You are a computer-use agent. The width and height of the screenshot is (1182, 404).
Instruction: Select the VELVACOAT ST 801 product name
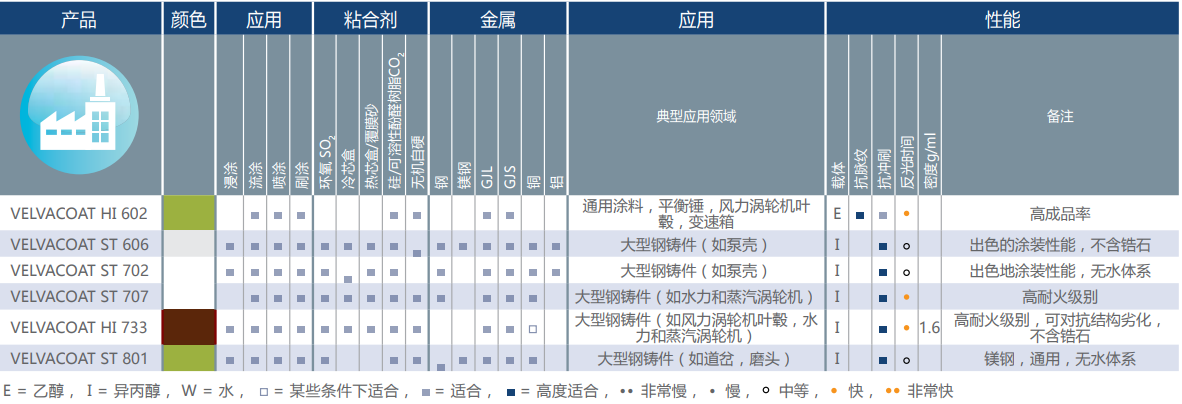[79, 359]
